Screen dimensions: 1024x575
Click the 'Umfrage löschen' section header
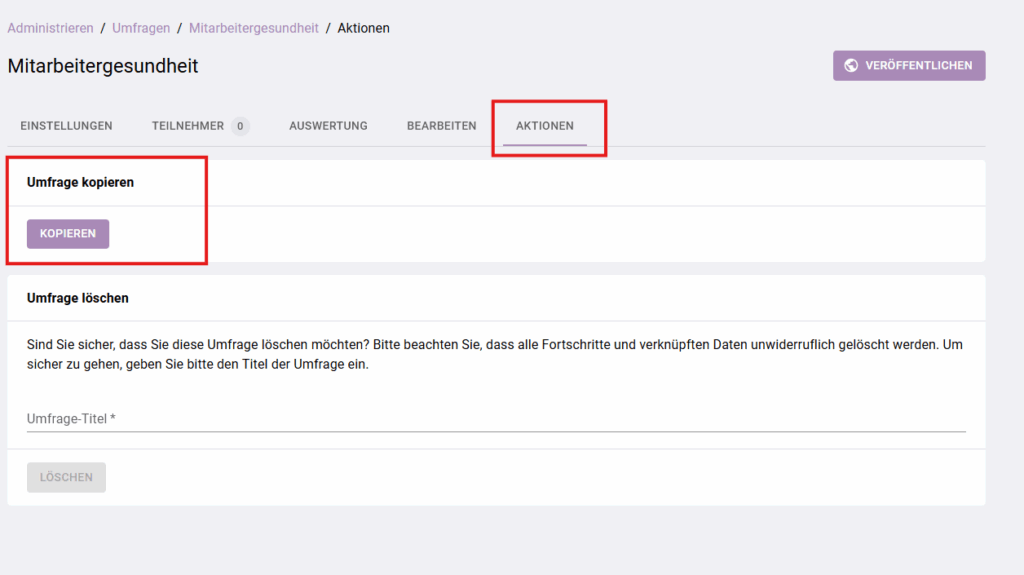(x=77, y=298)
